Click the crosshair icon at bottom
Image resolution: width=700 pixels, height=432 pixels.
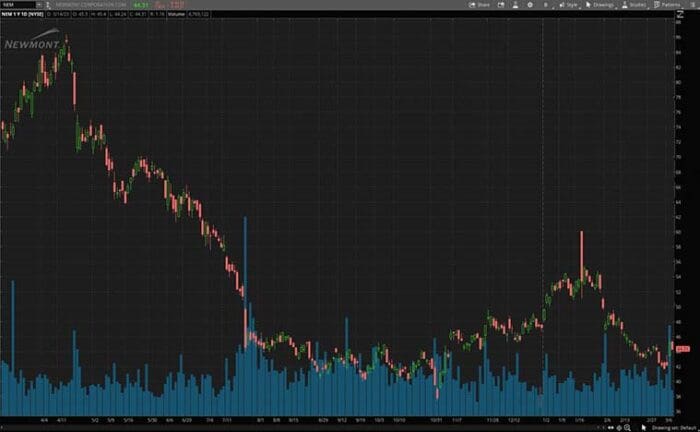[619, 428]
